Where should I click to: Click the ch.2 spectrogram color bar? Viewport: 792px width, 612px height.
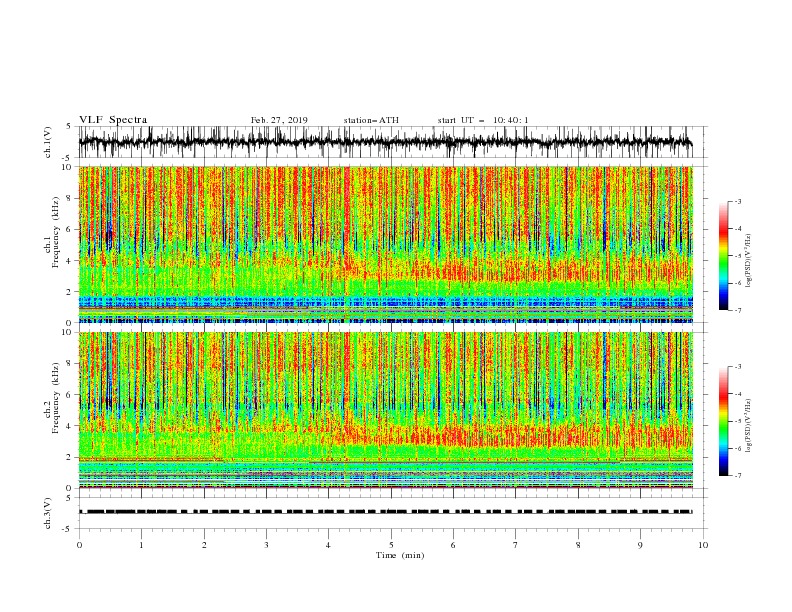tap(723, 421)
